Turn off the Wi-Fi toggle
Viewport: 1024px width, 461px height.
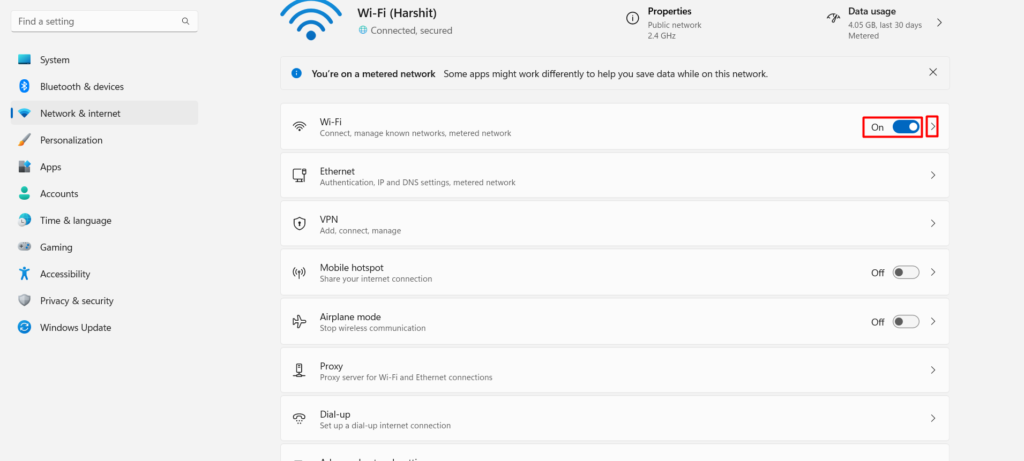(x=906, y=127)
